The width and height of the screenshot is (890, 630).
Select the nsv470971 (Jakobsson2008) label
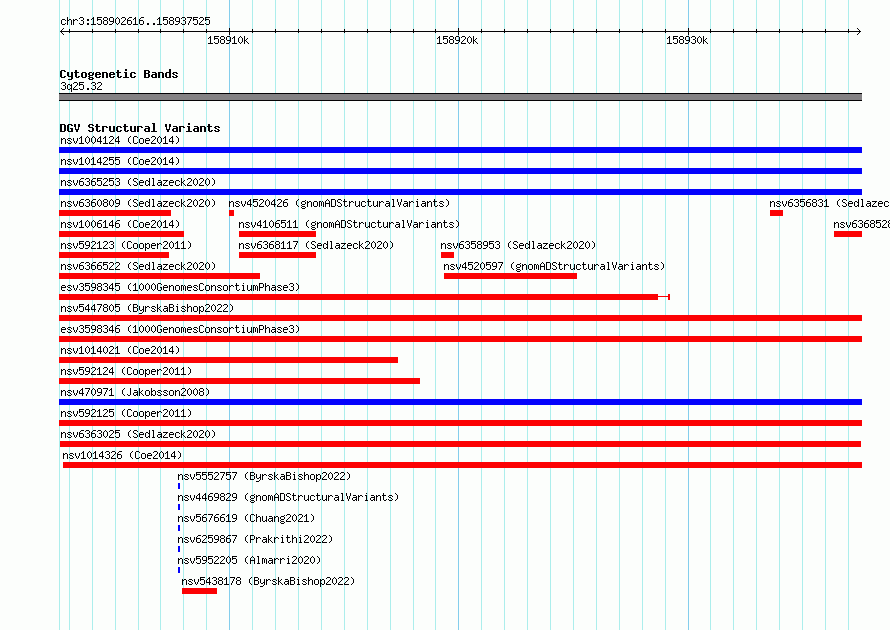tap(135, 392)
